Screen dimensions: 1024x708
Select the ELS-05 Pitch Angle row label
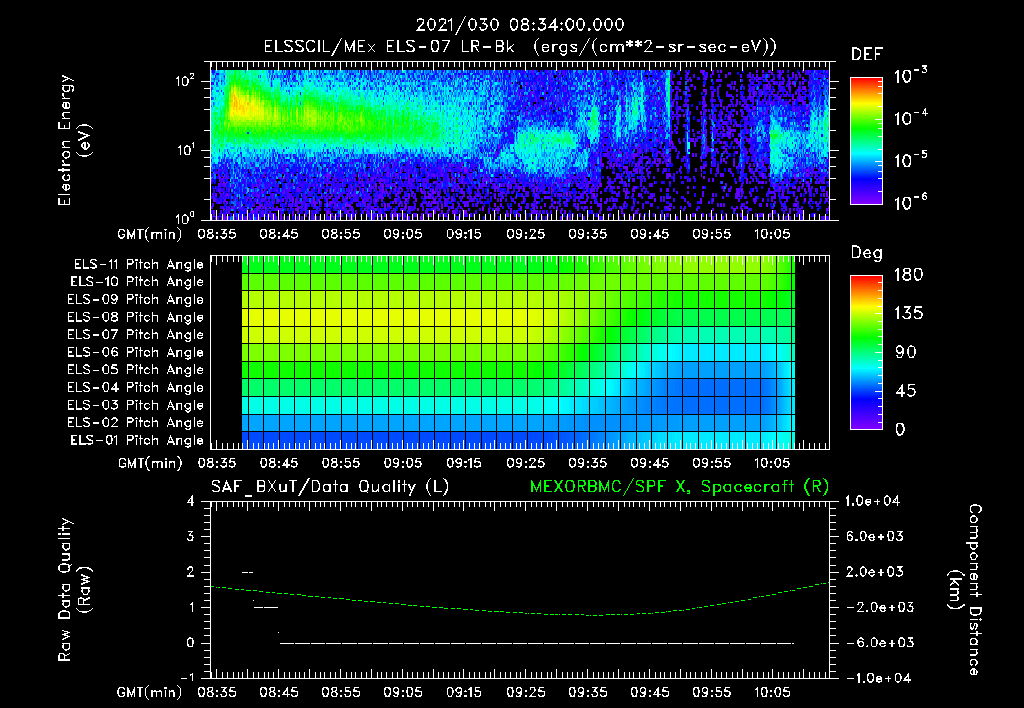[x=135, y=370]
